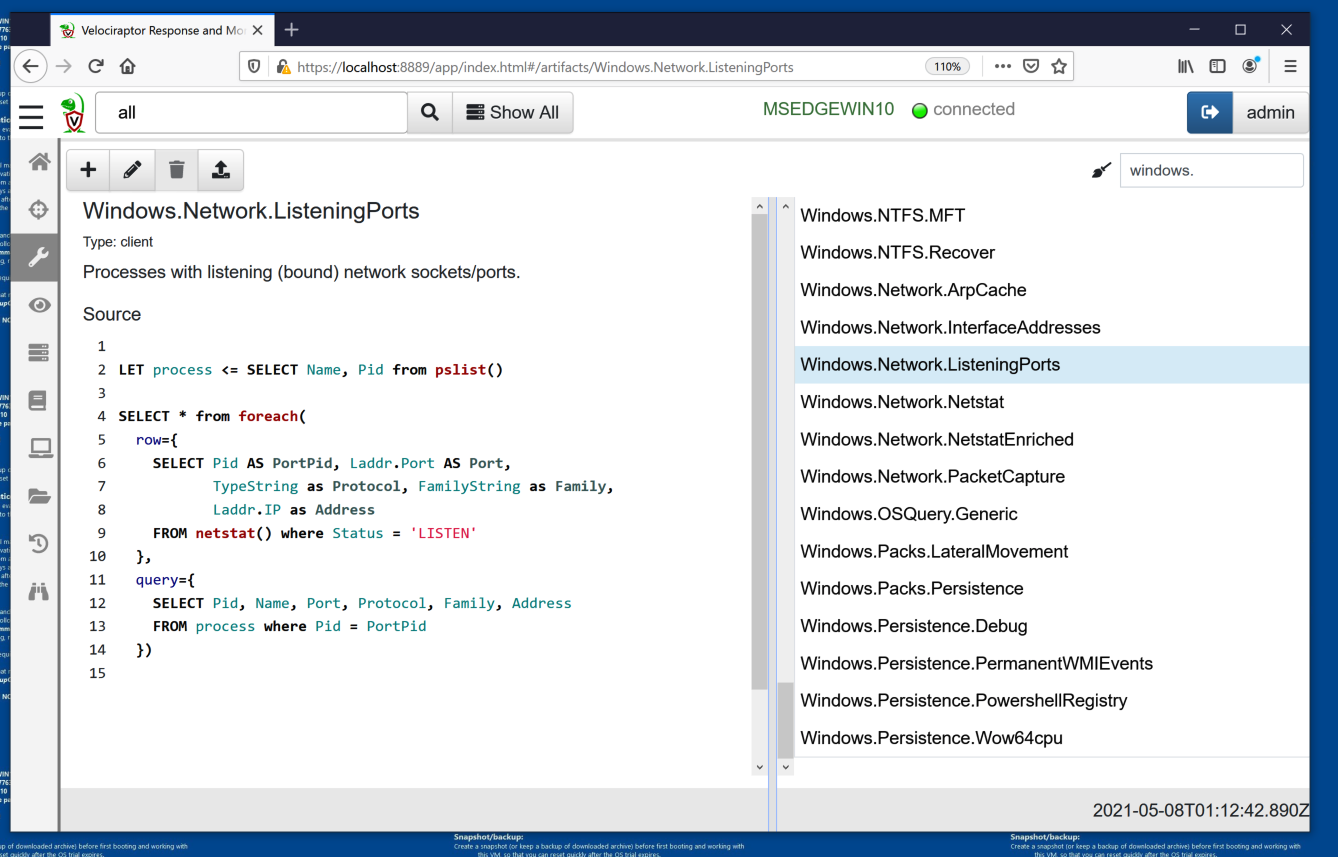
Task: Open Hunt Manager crosshair icon in sidebar
Action: coord(39,209)
